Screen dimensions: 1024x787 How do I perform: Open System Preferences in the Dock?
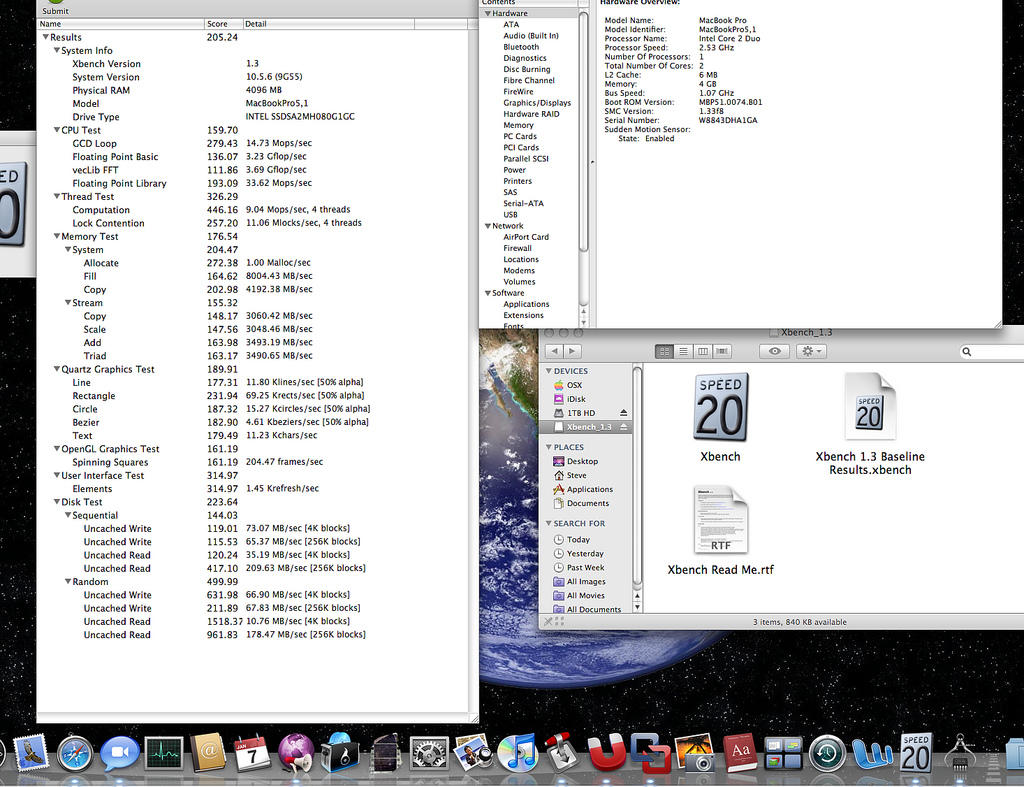coord(429,752)
